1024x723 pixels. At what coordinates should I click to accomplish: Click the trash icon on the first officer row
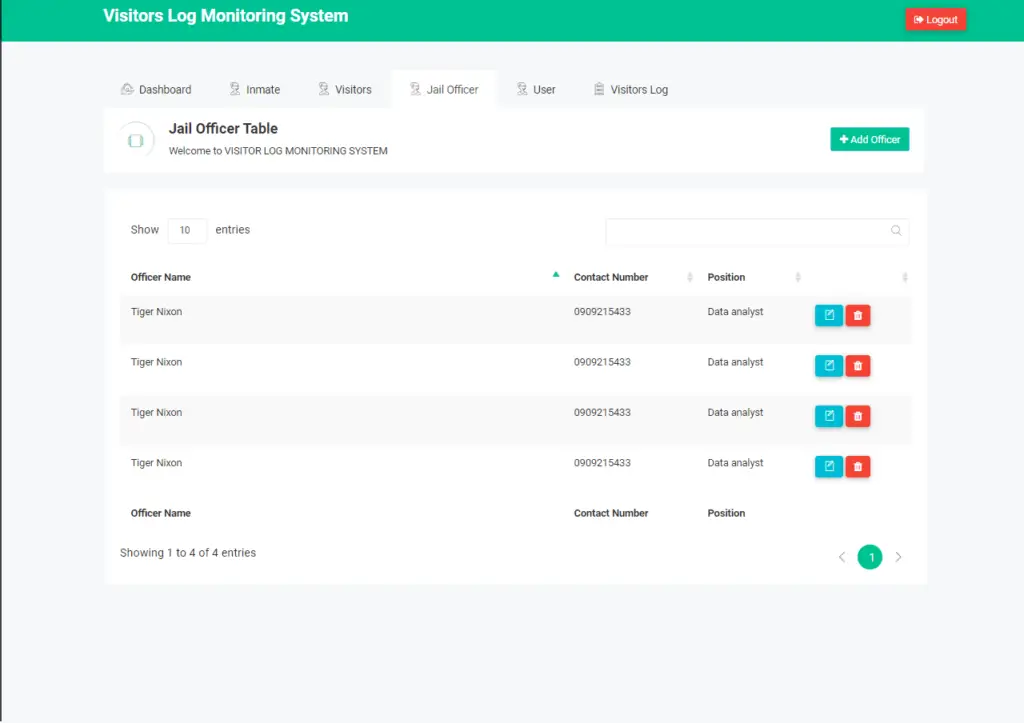(857, 315)
